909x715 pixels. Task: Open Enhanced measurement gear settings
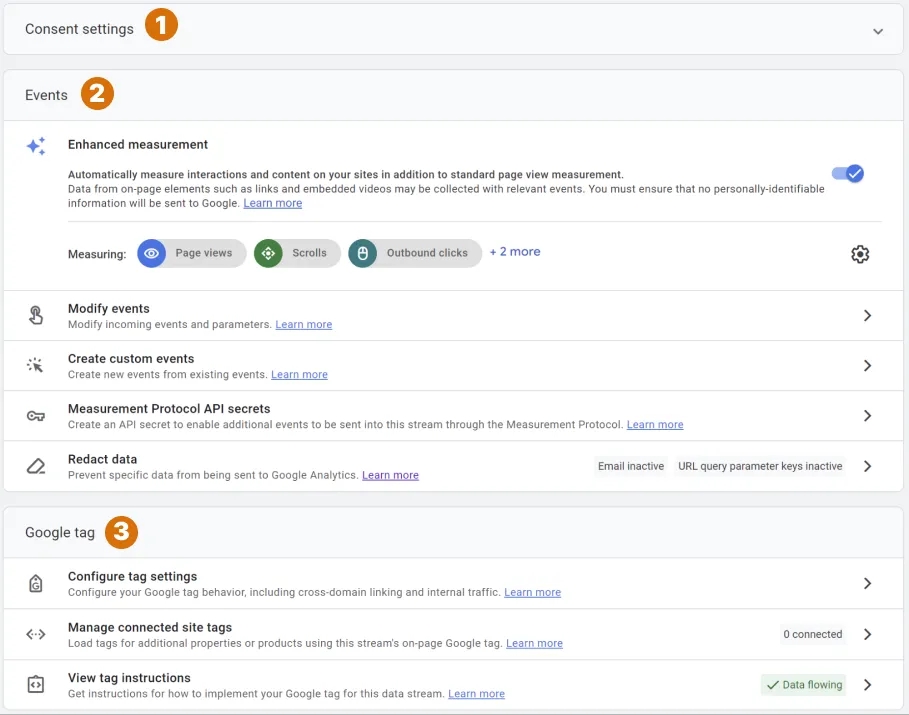860,254
